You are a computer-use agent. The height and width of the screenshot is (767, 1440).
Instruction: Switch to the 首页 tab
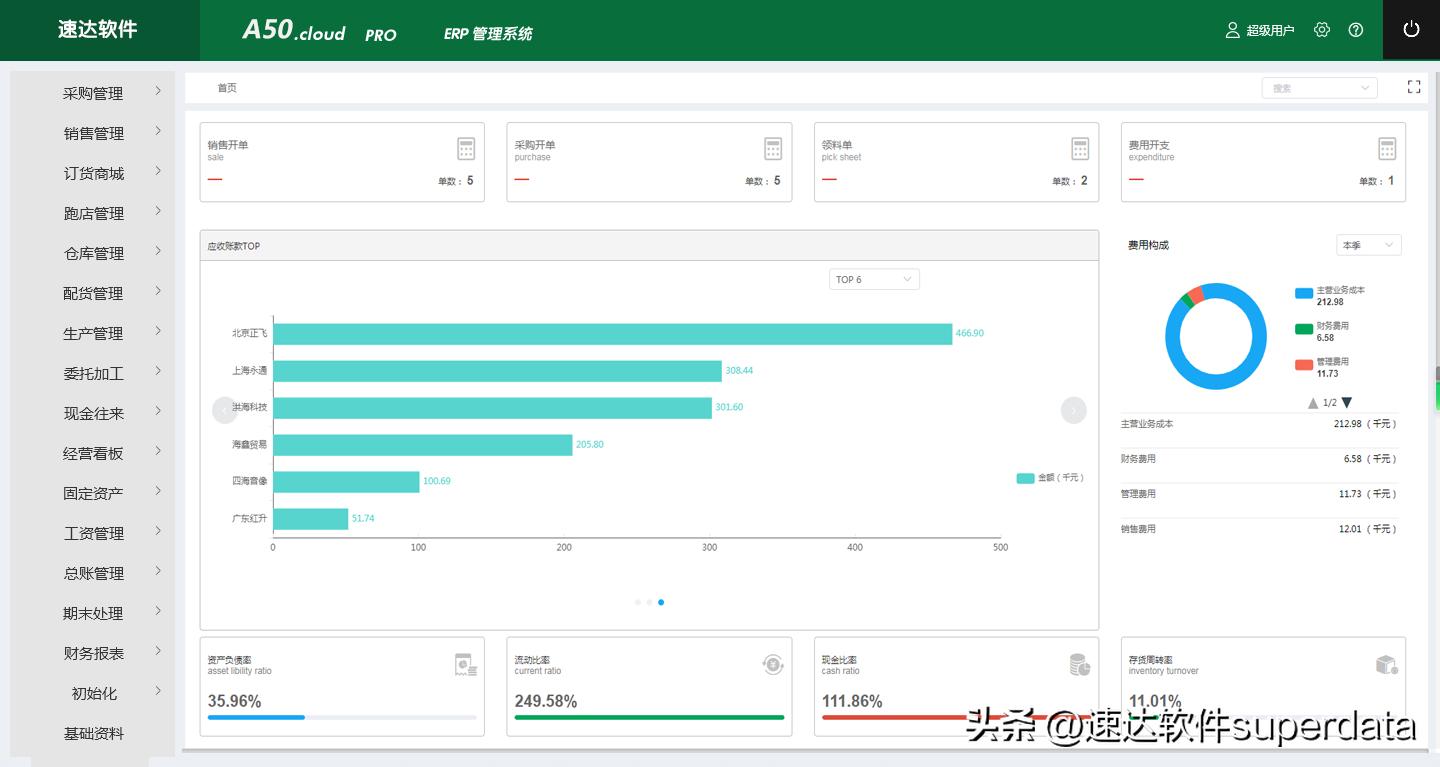(226, 87)
